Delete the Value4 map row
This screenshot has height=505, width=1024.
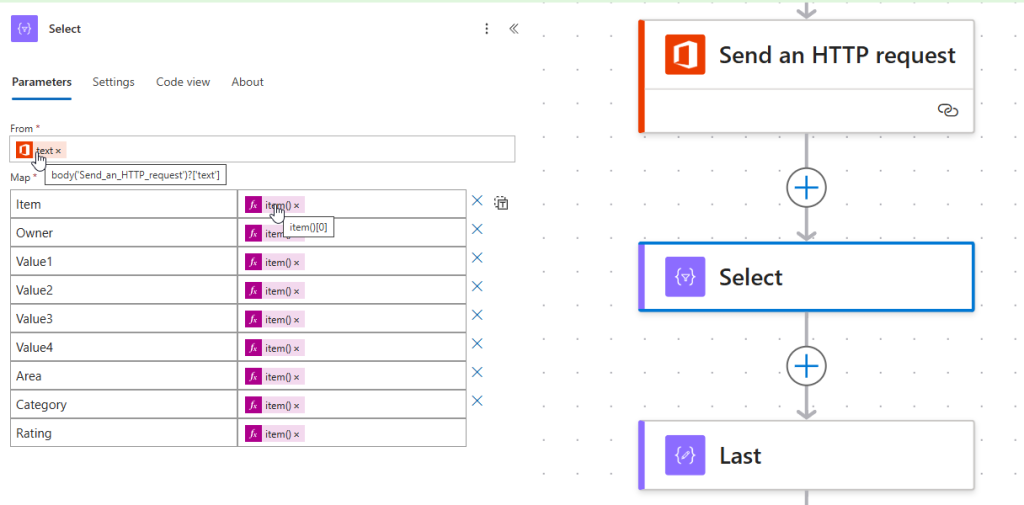click(477, 344)
